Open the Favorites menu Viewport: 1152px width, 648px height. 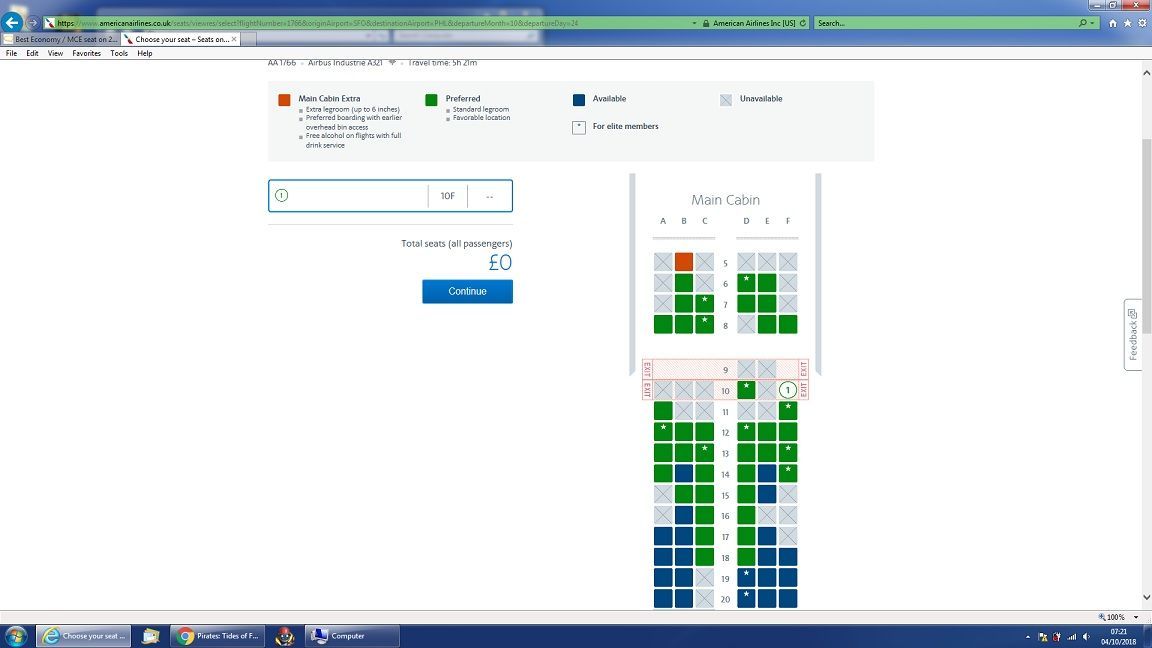pos(86,53)
